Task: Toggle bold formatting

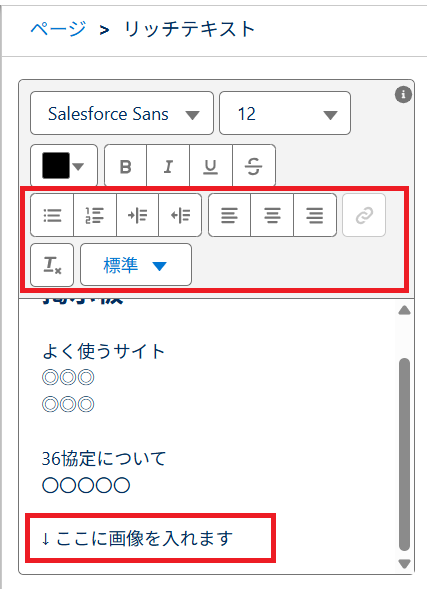Action: pos(125,166)
